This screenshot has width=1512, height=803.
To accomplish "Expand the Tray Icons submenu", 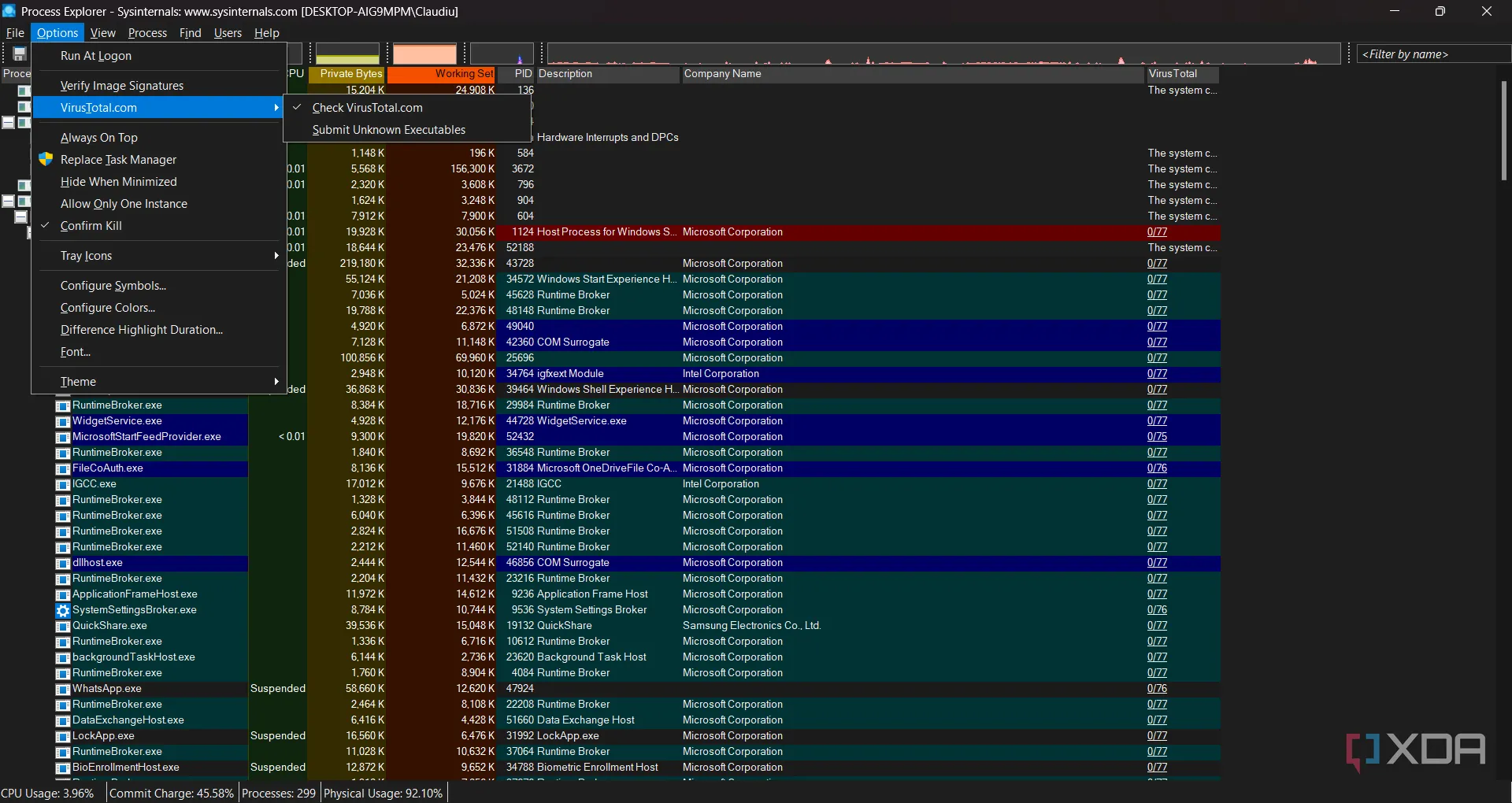I will [158, 256].
